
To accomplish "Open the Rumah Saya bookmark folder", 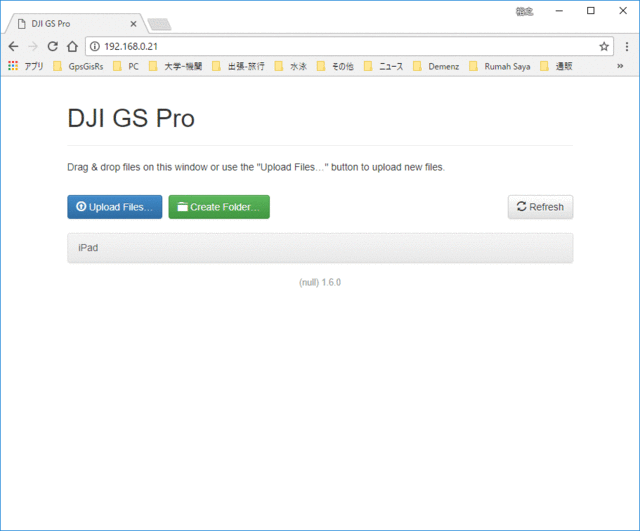I will pos(500,66).
